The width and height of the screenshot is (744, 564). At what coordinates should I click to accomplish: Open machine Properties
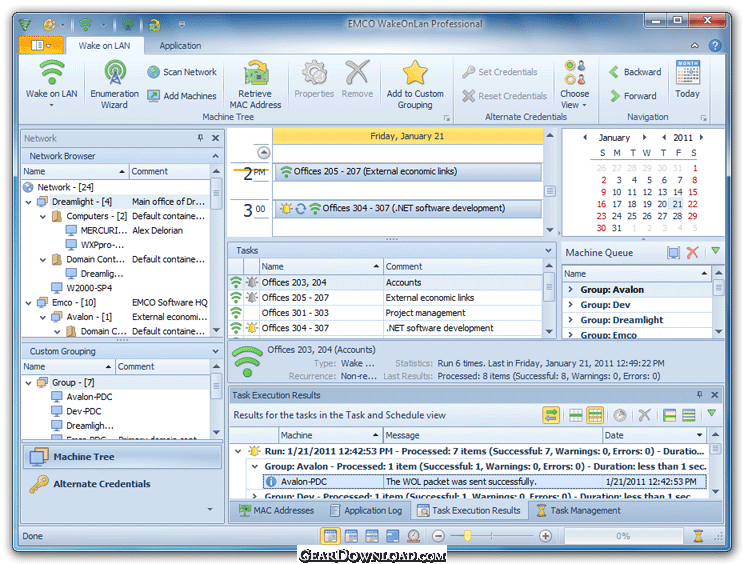click(314, 80)
